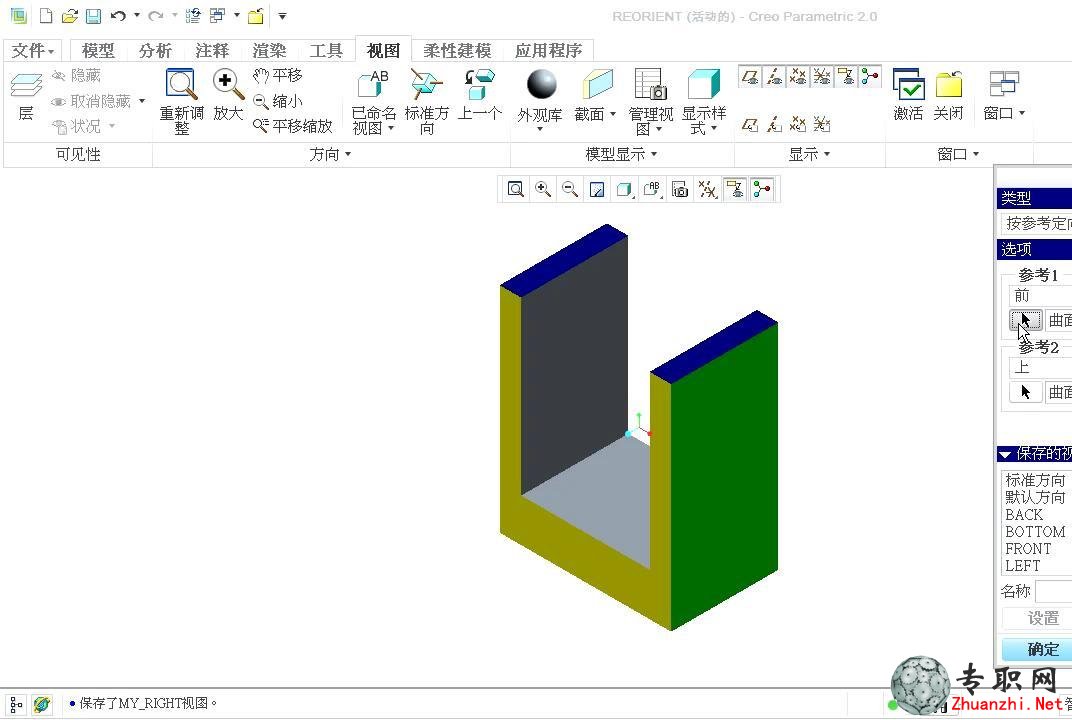Click 缩小 (Zoom Out) in the ribbon
The height and width of the screenshot is (720, 1072).
click(278, 101)
